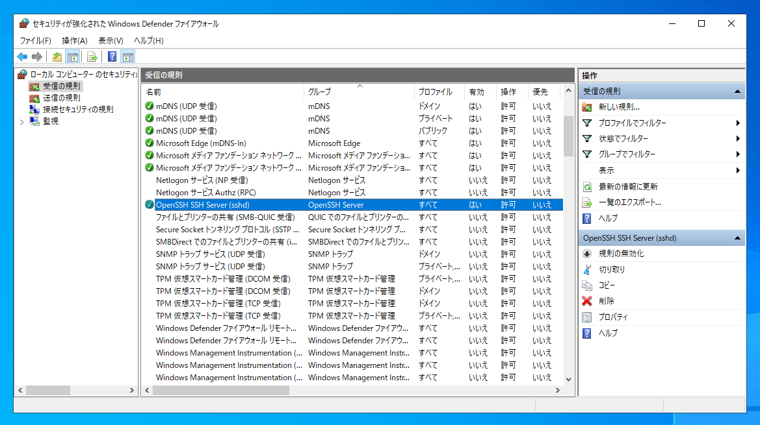This screenshot has width=760, height=425.
Task: Open the ファイル(F) menu
Action: [35, 41]
